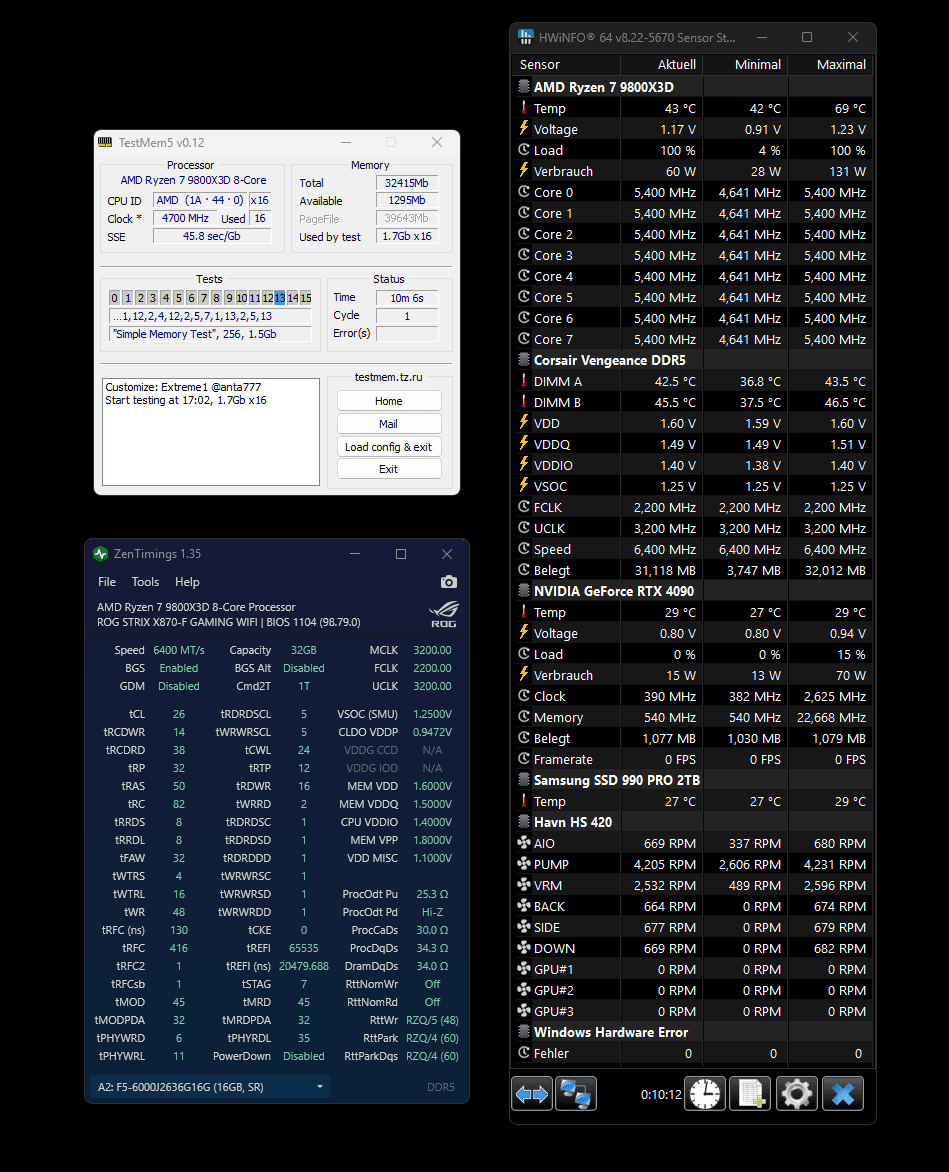Click HWiNFO log file add button
The width and height of the screenshot is (949, 1172).
coord(750,1094)
